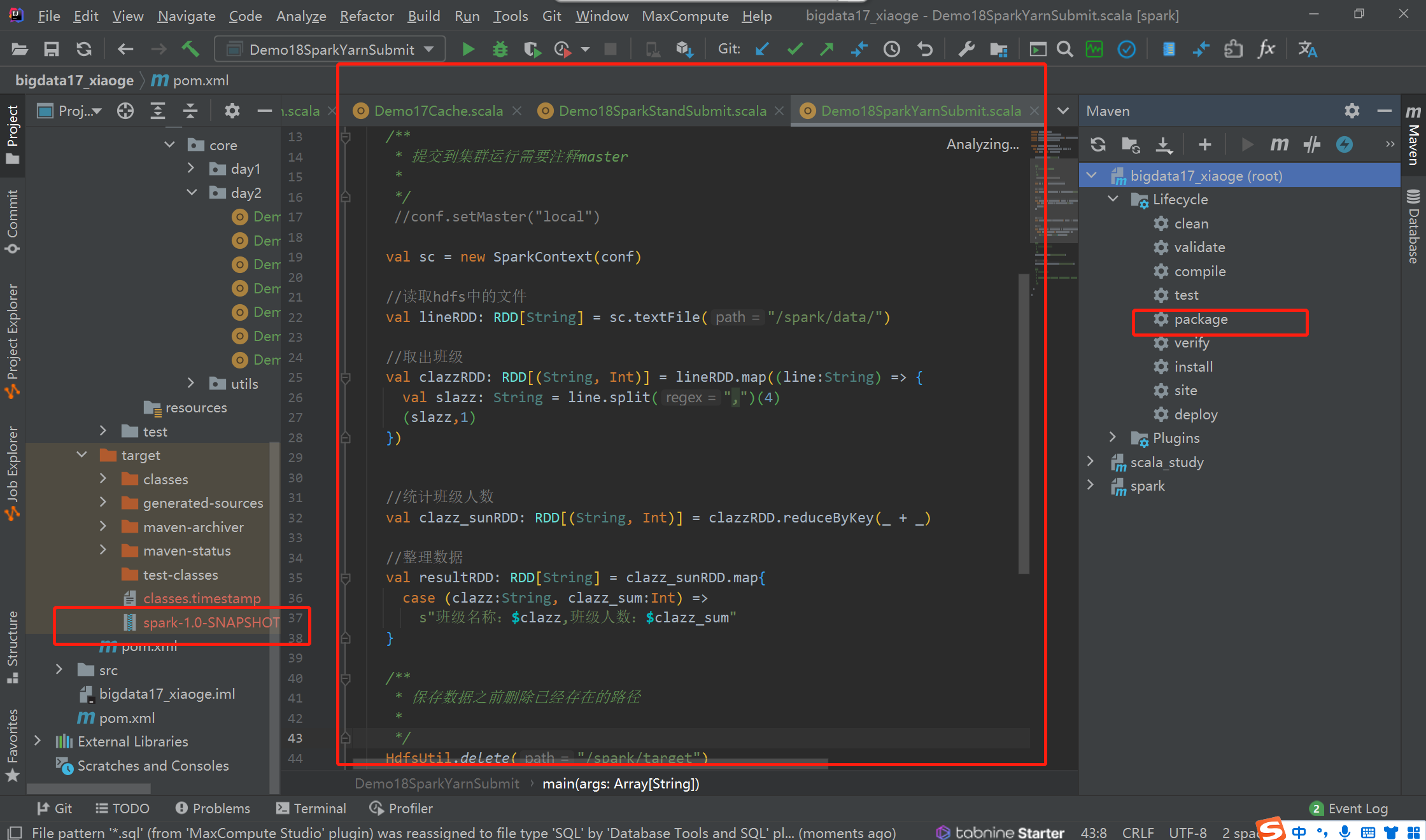Expand the Plugins node in Maven
The height and width of the screenshot is (840, 1426).
pos(1113,438)
